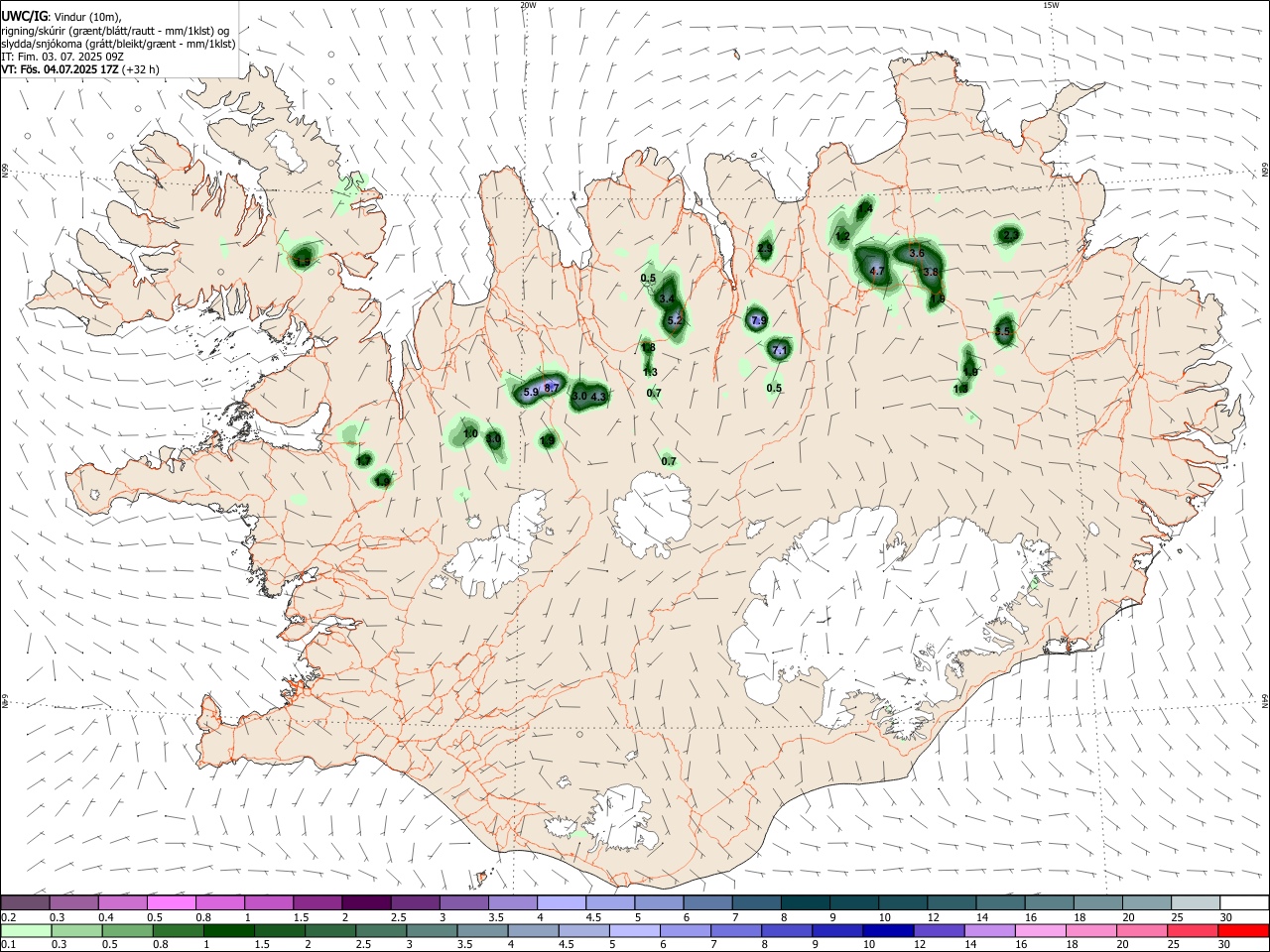Select the 3.8 precipitation cell label
The width and height of the screenshot is (1270, 952).
click(x=931, y=272)
